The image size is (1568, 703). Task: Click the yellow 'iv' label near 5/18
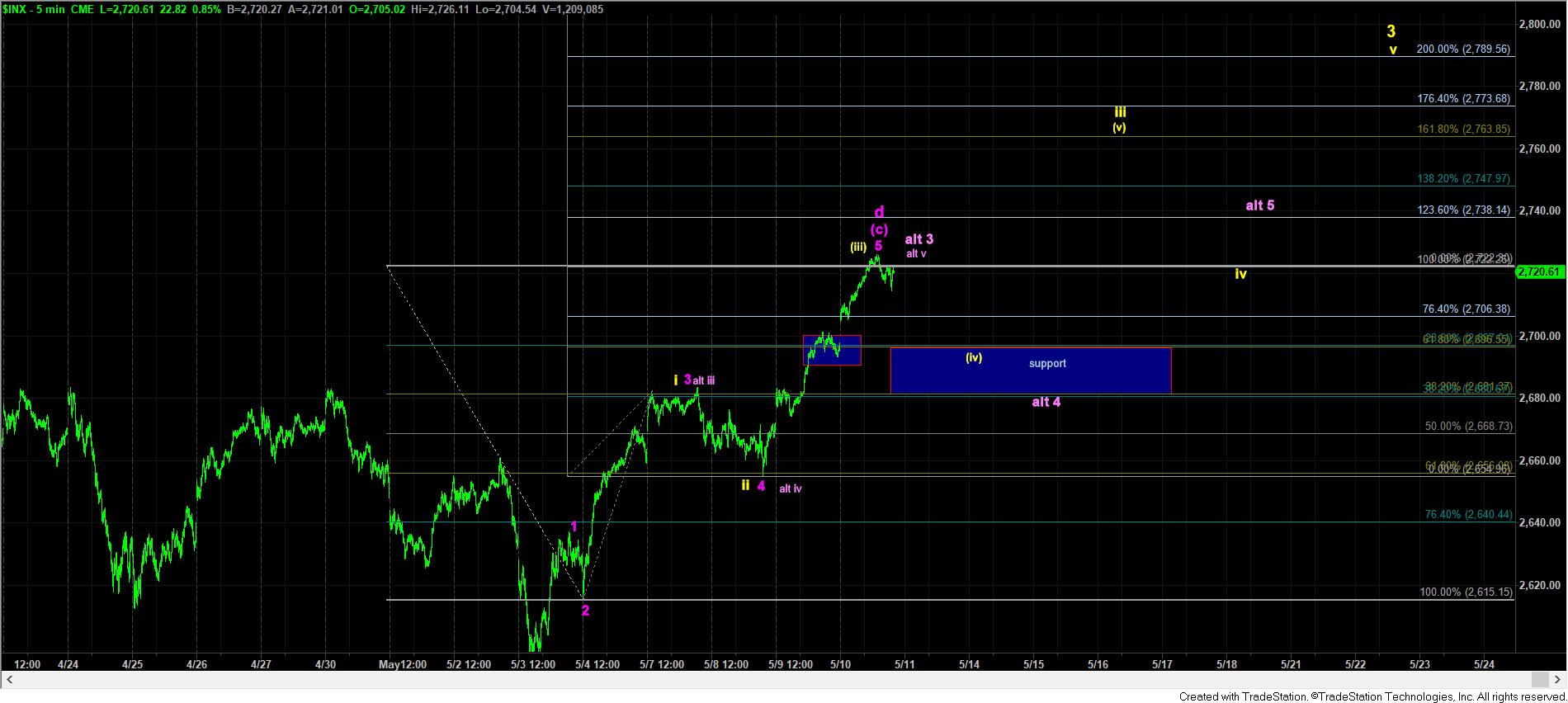[1240, 274]
